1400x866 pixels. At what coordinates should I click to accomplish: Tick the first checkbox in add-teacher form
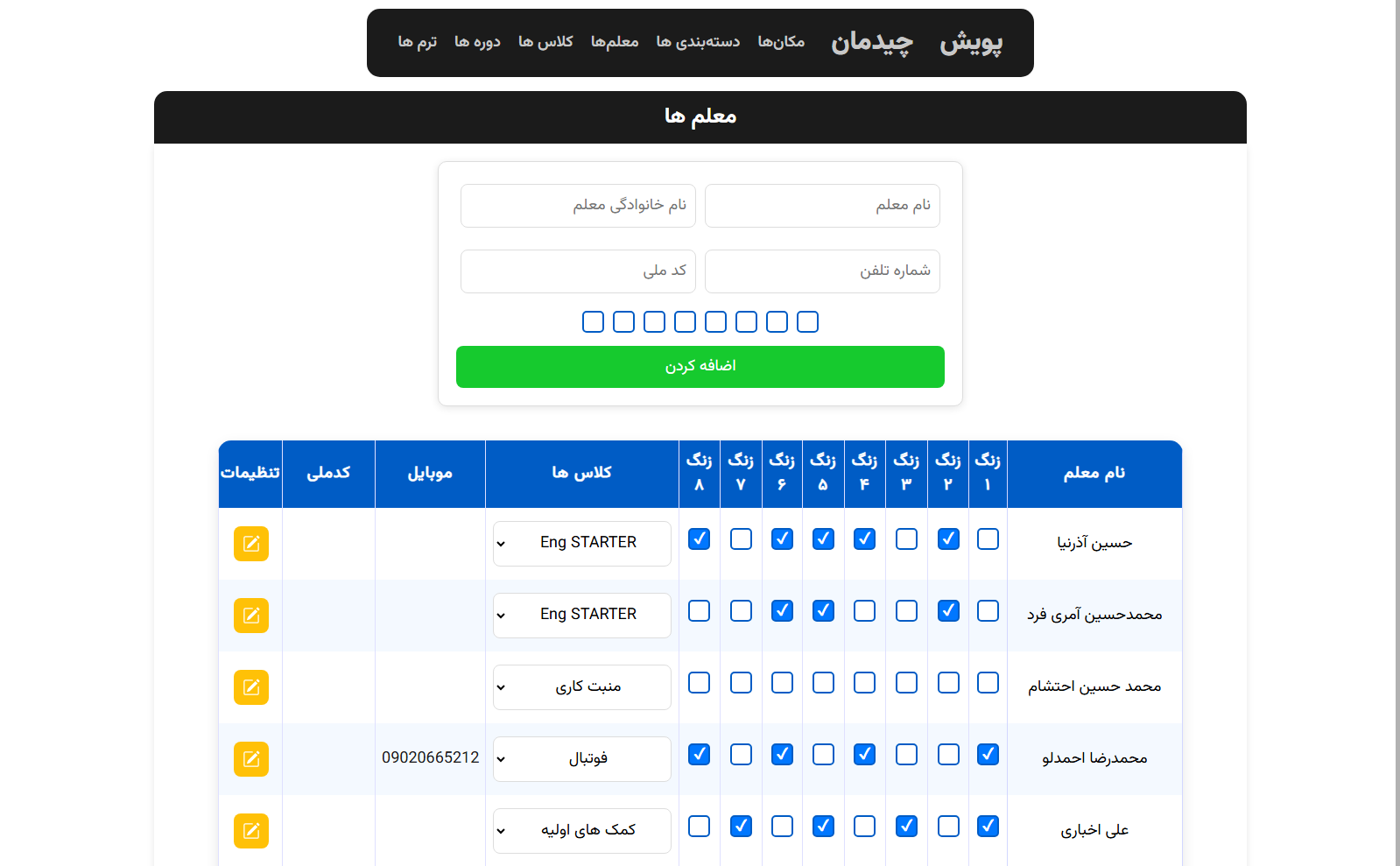click(807, 322)
